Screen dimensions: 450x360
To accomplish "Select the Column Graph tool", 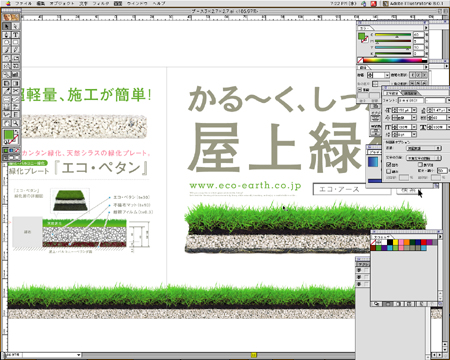I will (16, 74).
